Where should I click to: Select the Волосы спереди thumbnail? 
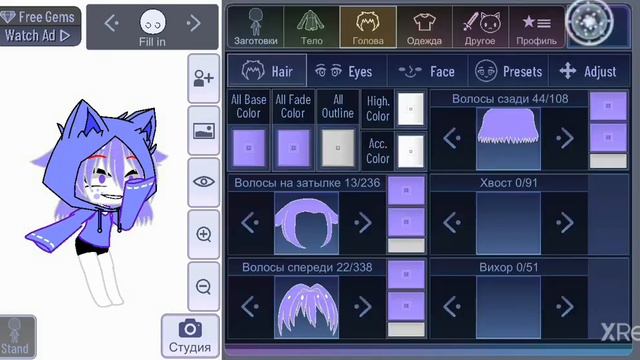click(x=307, y=307)
